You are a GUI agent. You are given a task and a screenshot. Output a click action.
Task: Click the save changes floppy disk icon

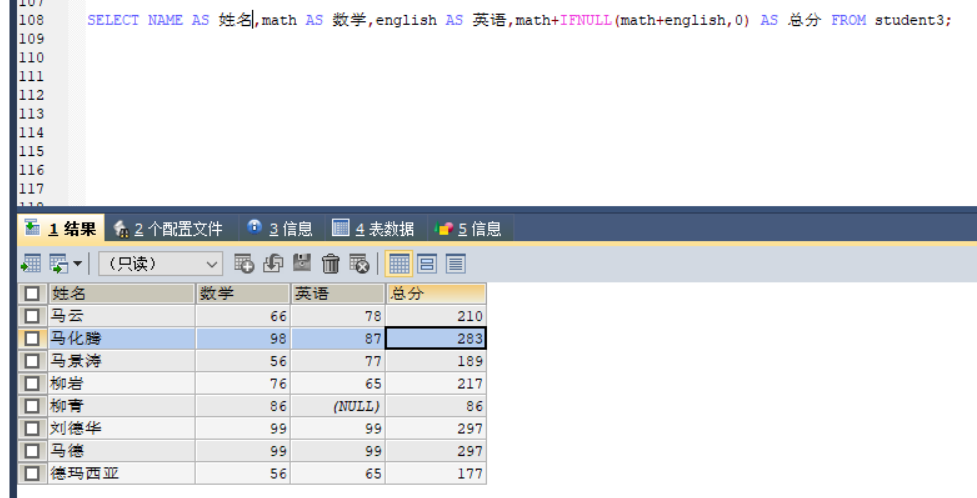coord(302,264)
